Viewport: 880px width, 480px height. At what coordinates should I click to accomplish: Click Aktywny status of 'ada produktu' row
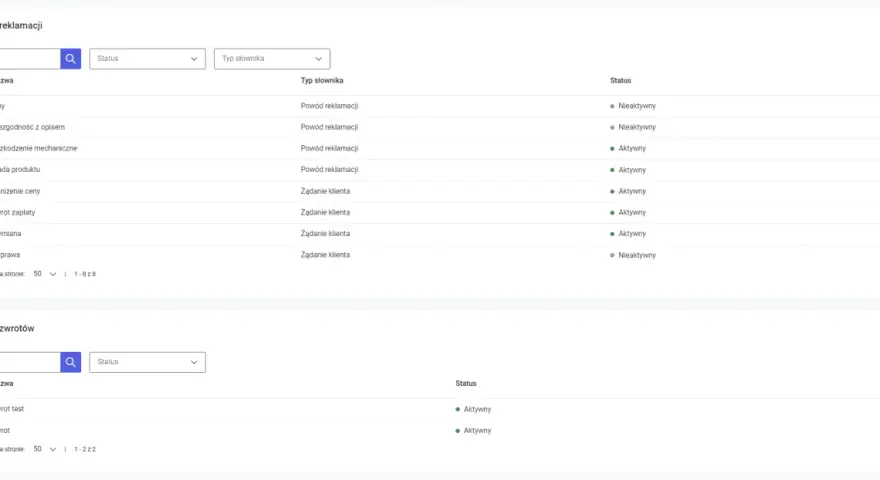point(628,170)
